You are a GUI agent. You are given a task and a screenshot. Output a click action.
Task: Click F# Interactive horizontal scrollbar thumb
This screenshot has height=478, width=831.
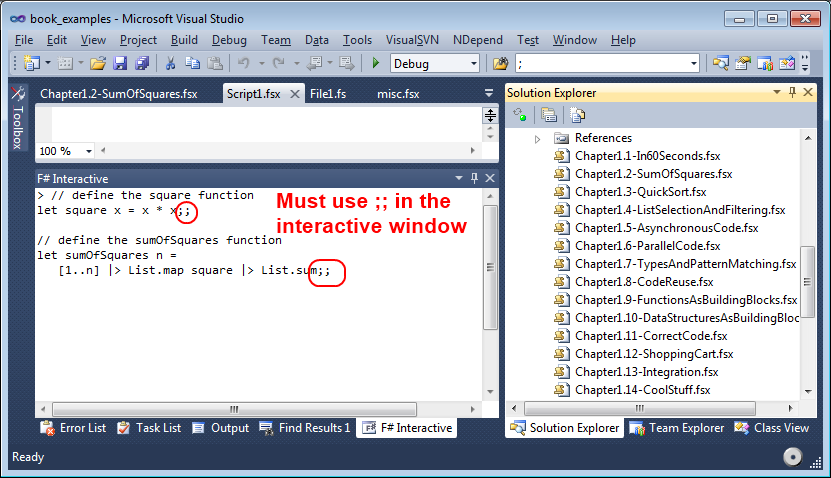234,409
